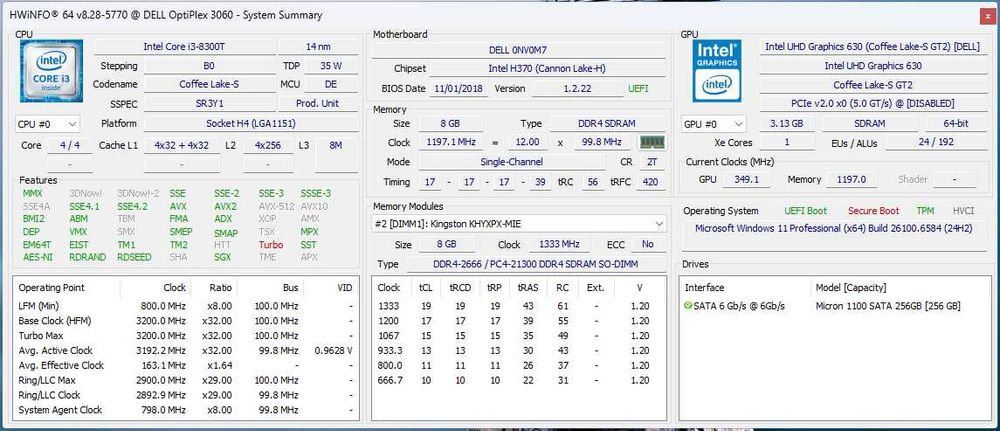Click the B0 stepping value
The image size is (1000, 431).
[x=209, y=66]
